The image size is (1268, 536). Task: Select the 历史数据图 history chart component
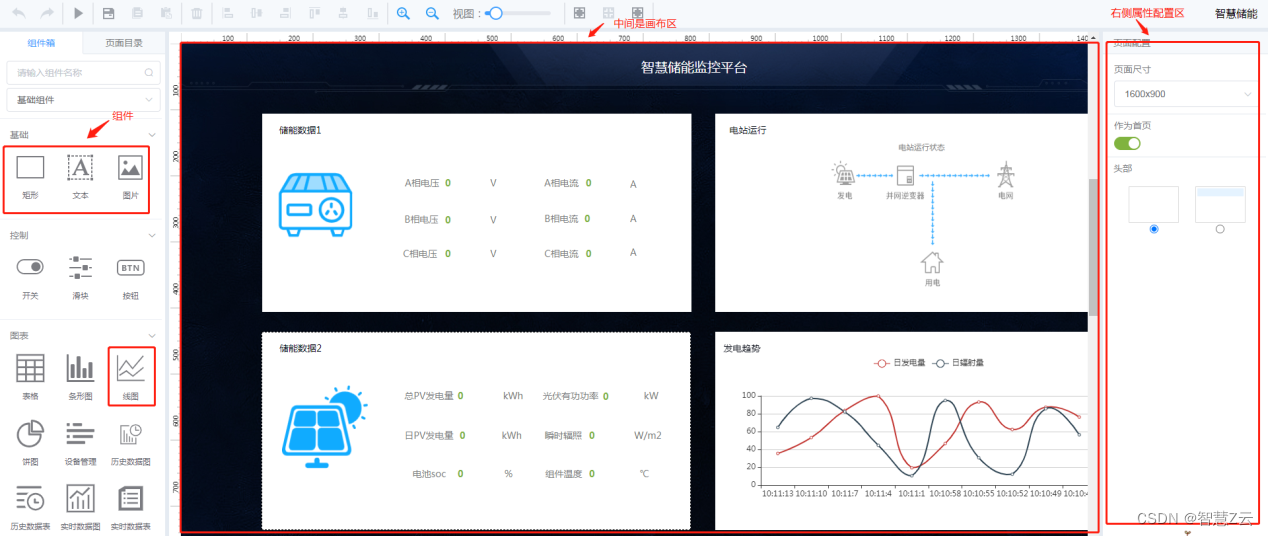(x=130, y=443)
